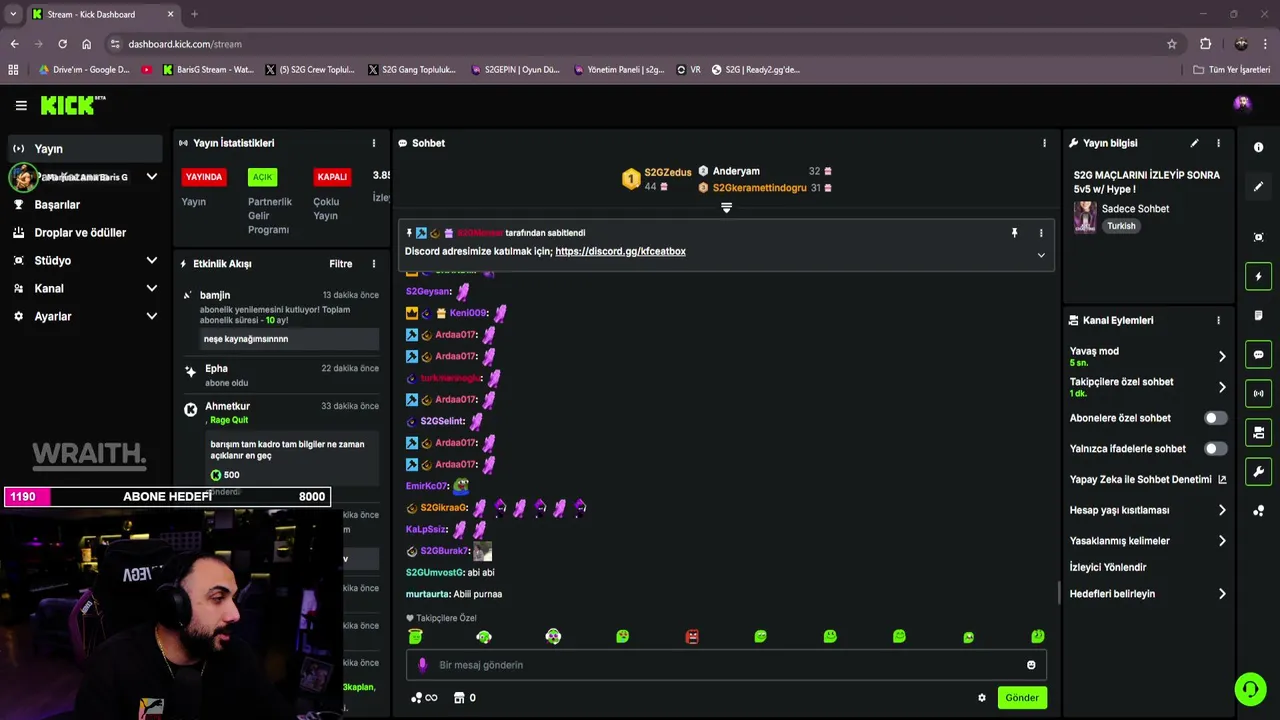Image resolution: width=1280 pixels, height=720 pixels.
Task: Expand the channel profile dropdown
Action: pyautogui.click(x=152, y=177)
